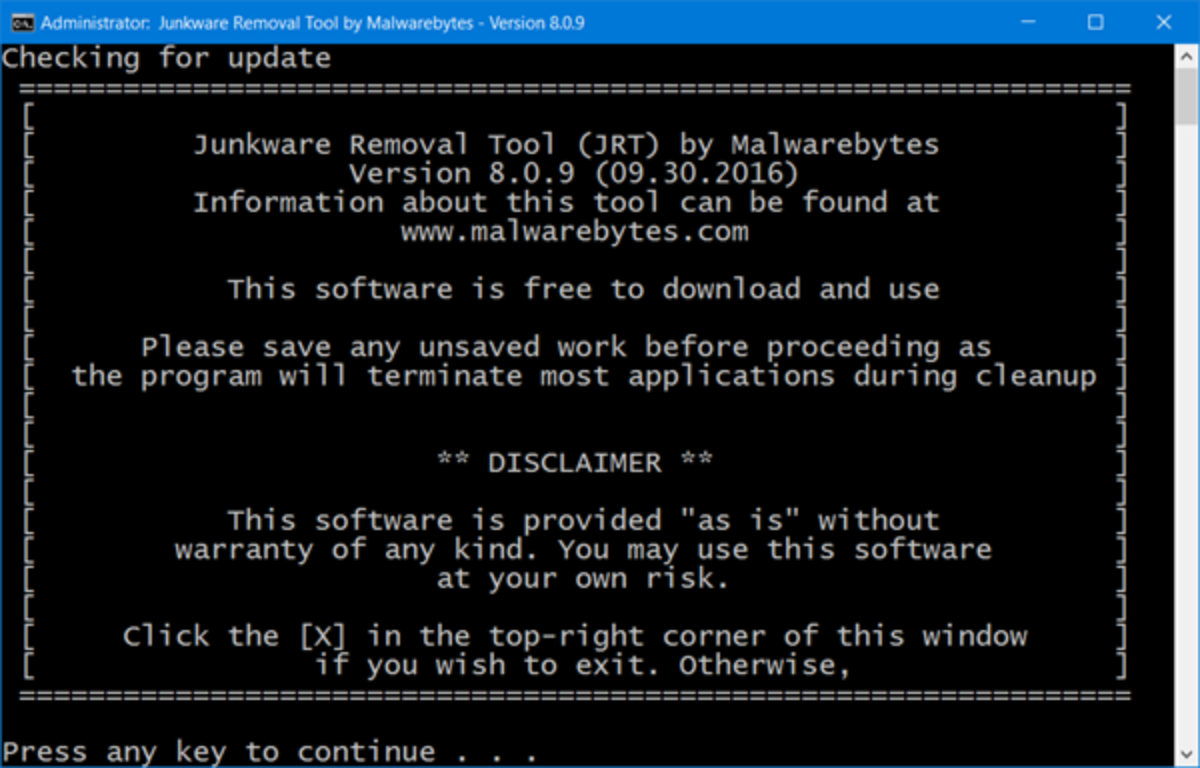
Task: Click the 'Version 8.0.9 (09.30.2016)' line
Action: (x=574, y=174)
